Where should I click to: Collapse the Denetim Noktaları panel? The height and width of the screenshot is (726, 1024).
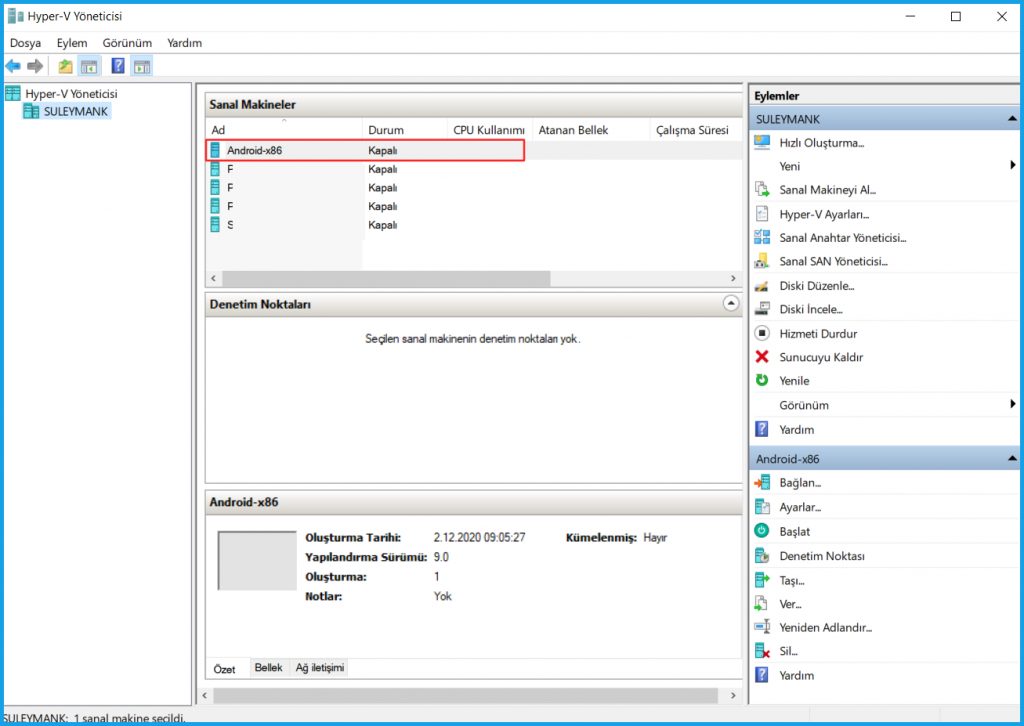[x=731, y=304]
